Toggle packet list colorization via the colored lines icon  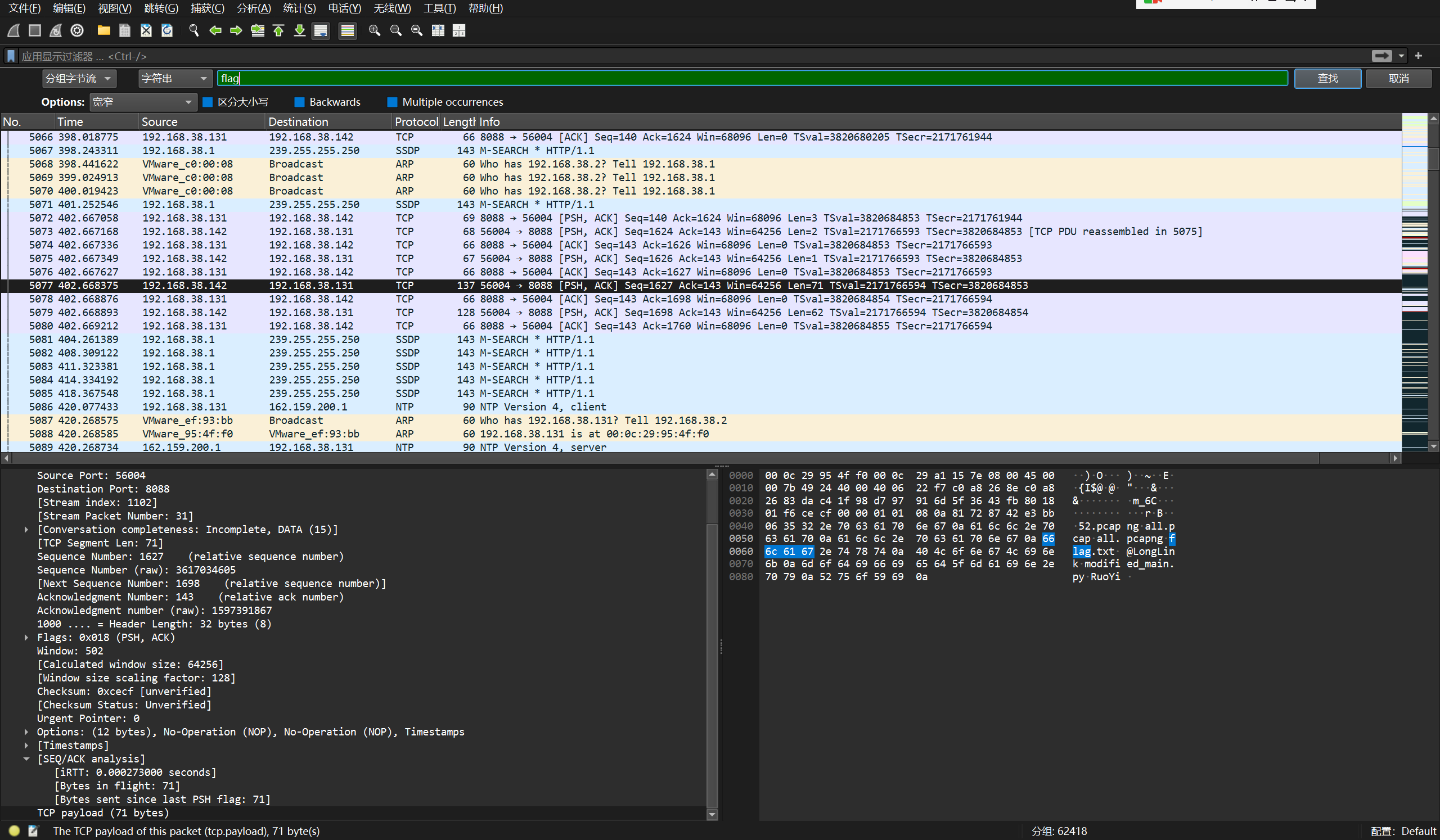point(347,30)
